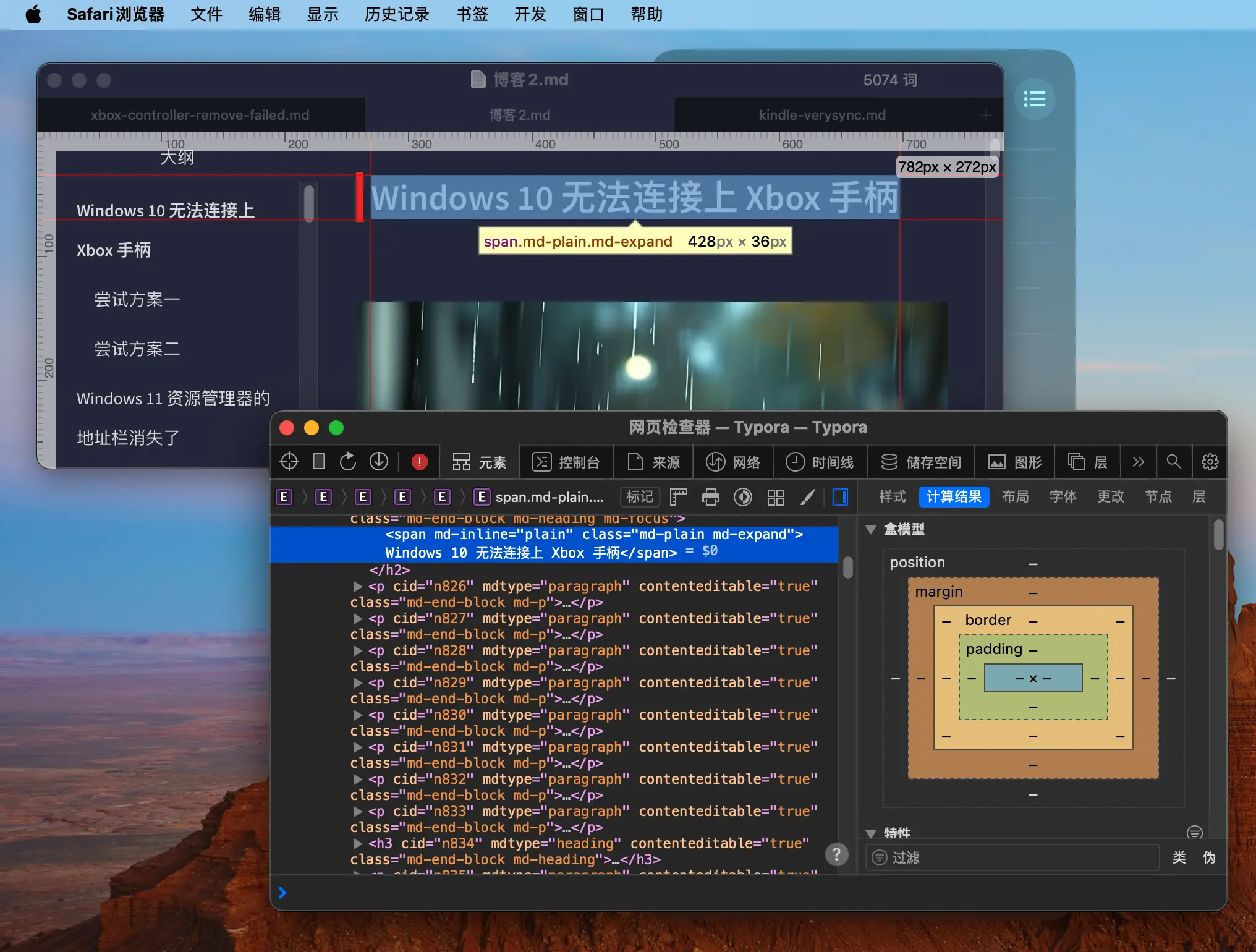The image size is (1256, 952).
Task: Expand paragraph node n831
Action: pos(358,746)
